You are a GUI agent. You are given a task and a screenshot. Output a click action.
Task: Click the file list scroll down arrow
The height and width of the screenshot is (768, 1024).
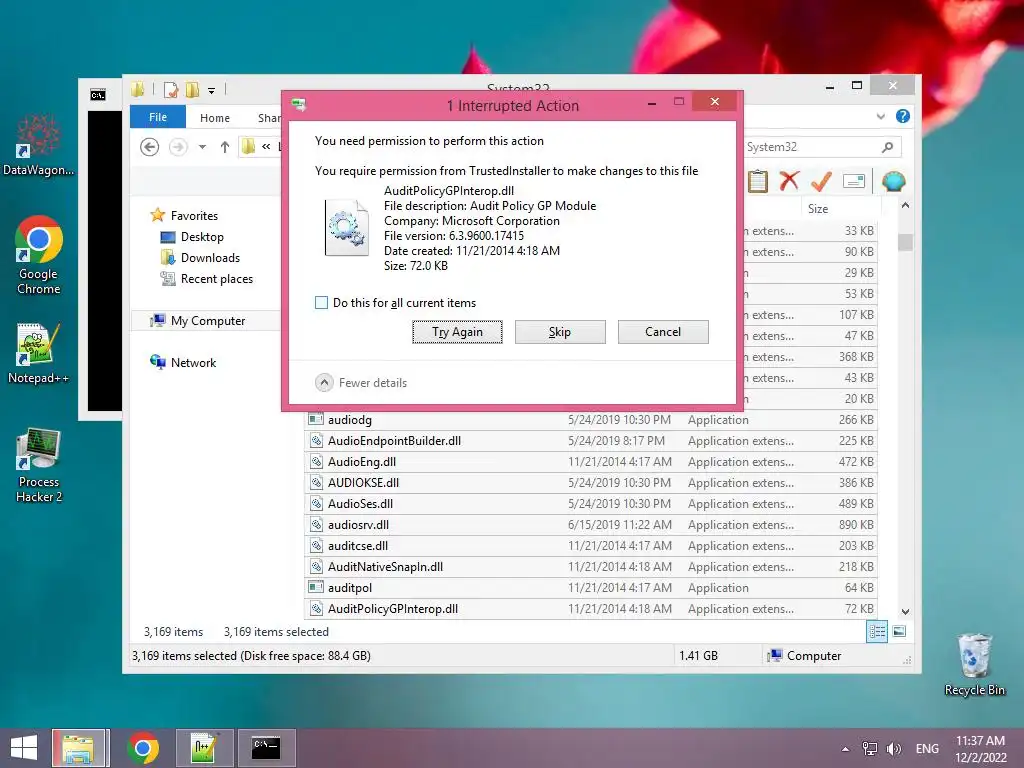click(905, 612)
